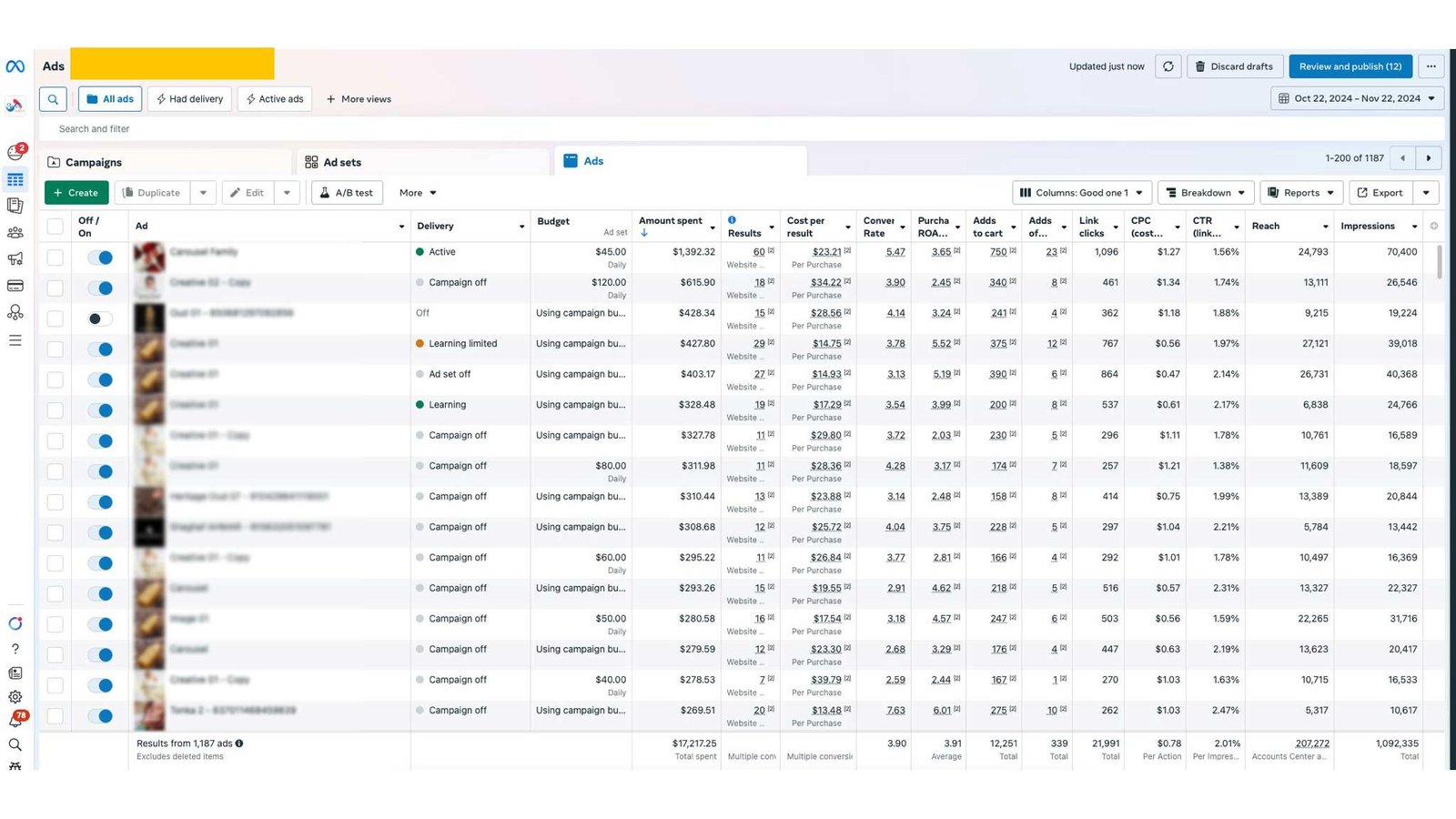This screenshot has height=819, width=1456.
Task: Switch to the Ad sets tab
Action: point(342,162)
